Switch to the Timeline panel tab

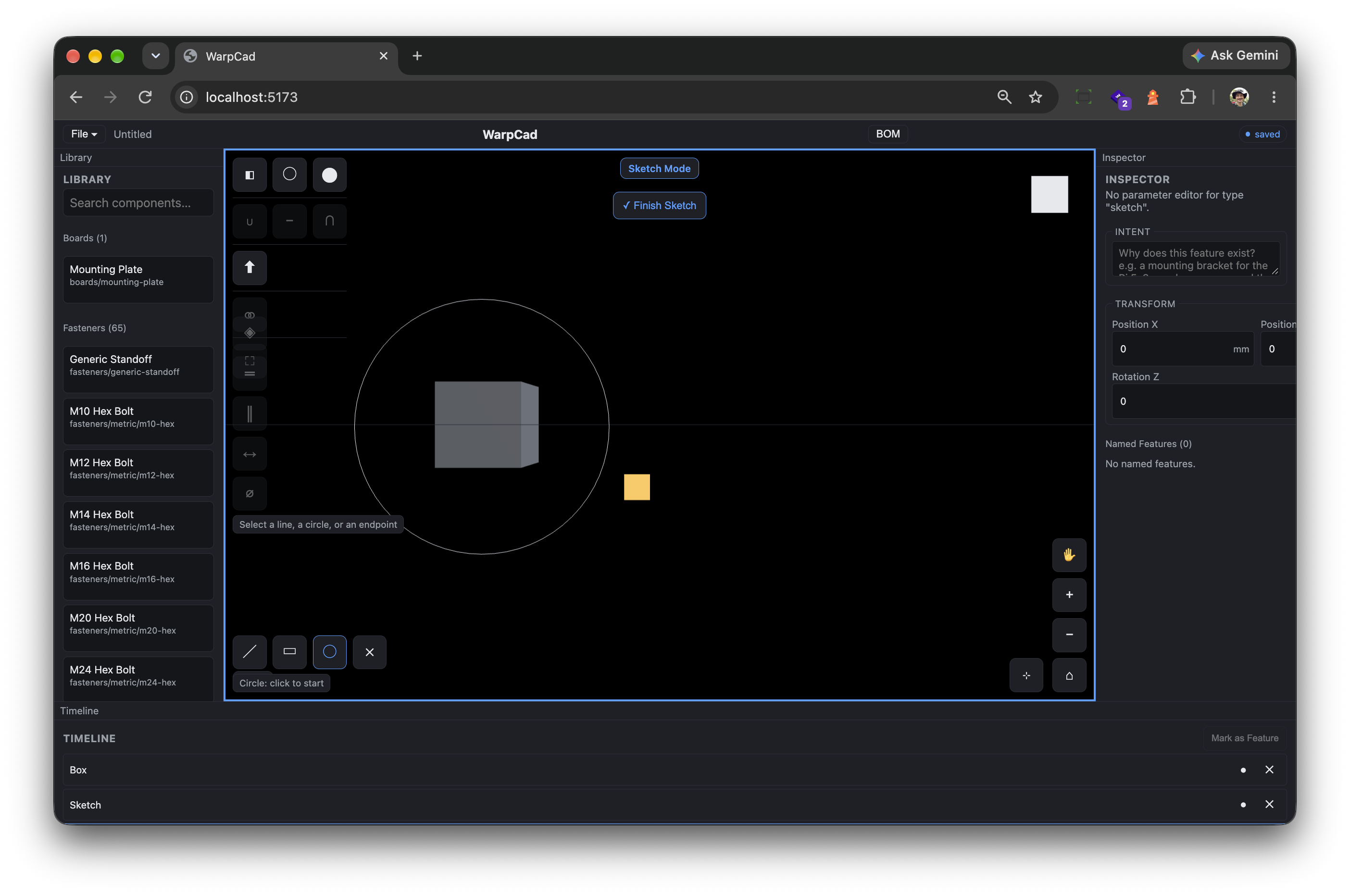[79, 711]
